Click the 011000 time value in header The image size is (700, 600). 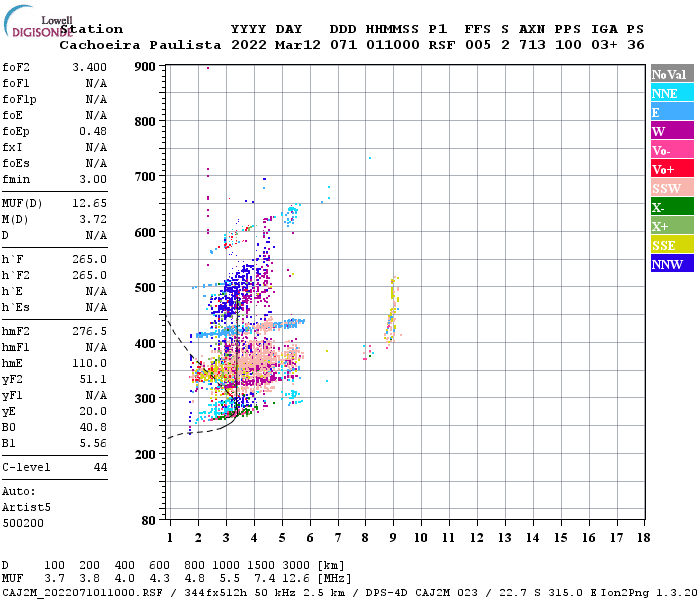393,45
